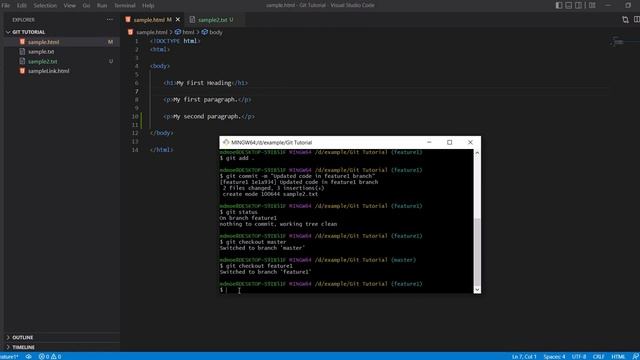640x360 pixels.
Task: Maximize the MINGW64 Git Bash window
Action: click(x=449, y=142)
